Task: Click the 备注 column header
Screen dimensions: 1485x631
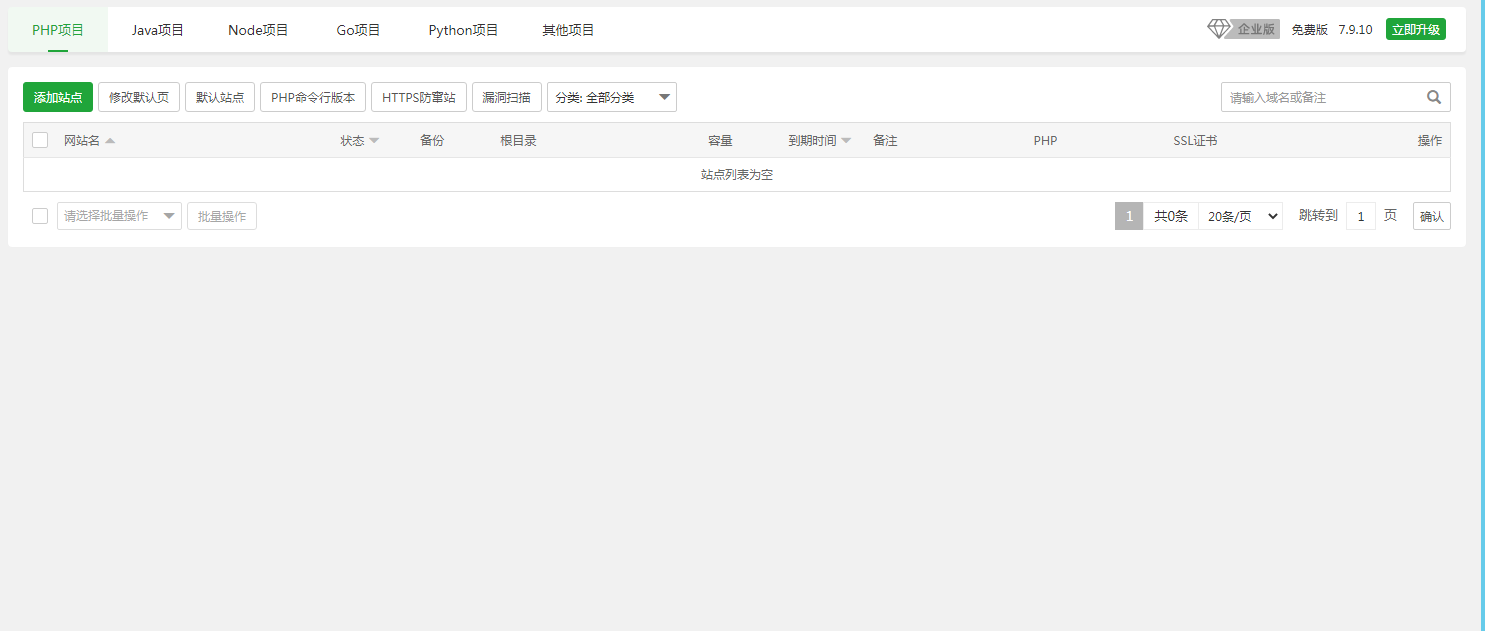Action: (885, 141)
